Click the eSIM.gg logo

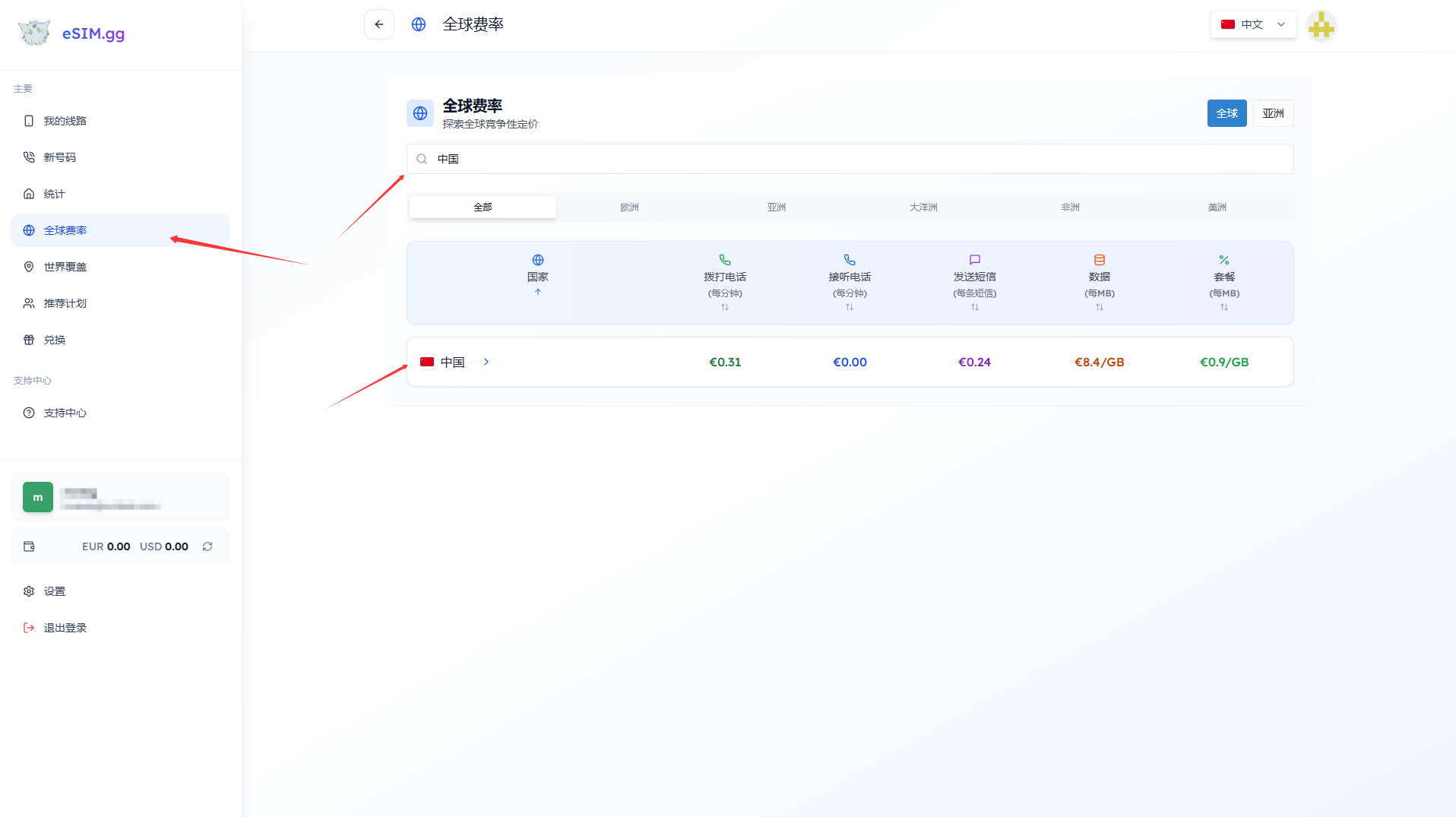click(72, 33)
